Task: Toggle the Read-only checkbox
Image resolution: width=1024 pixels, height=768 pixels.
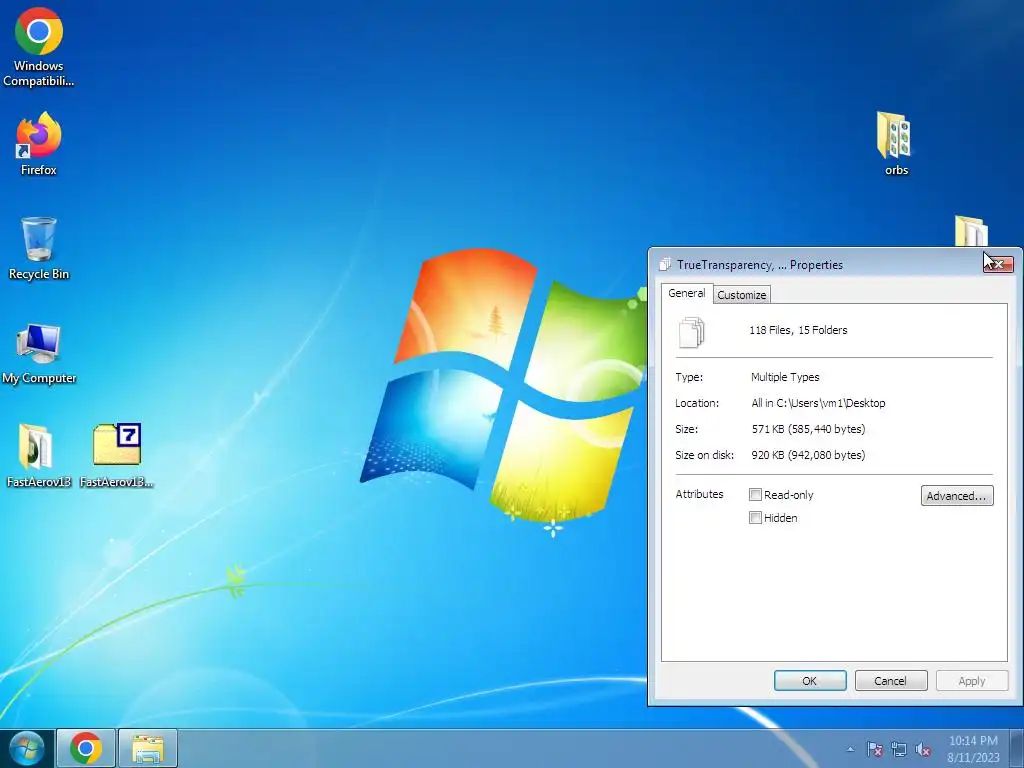Action: [x=756, y=495]
